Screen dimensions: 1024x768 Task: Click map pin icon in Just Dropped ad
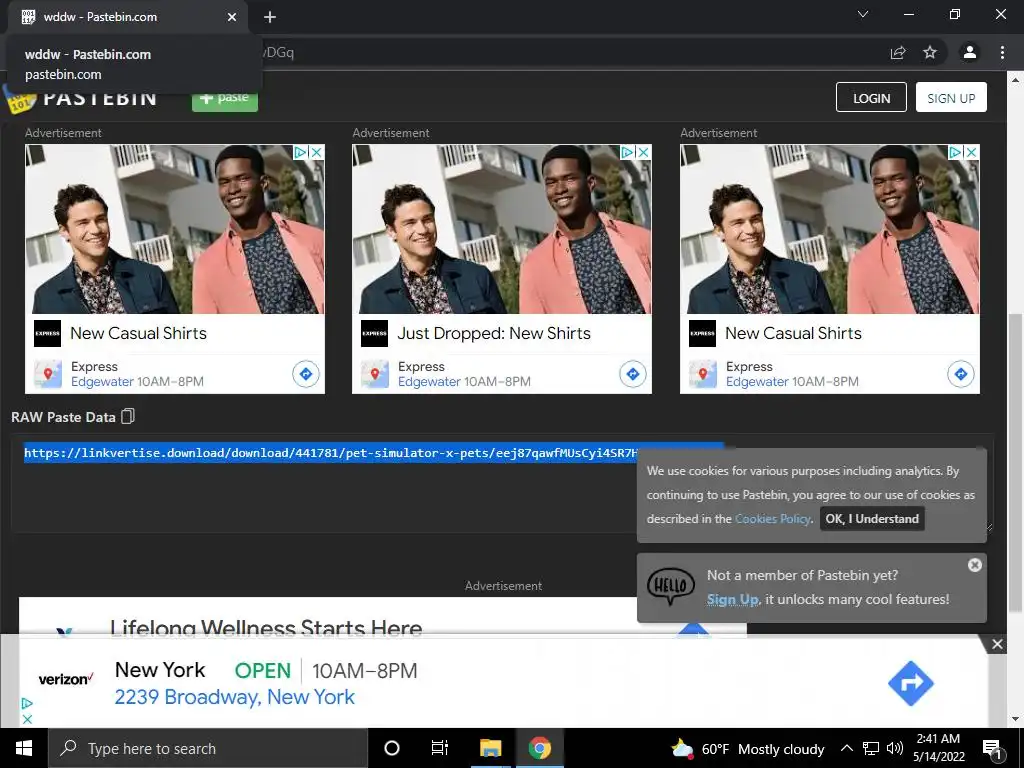(375, 374)
